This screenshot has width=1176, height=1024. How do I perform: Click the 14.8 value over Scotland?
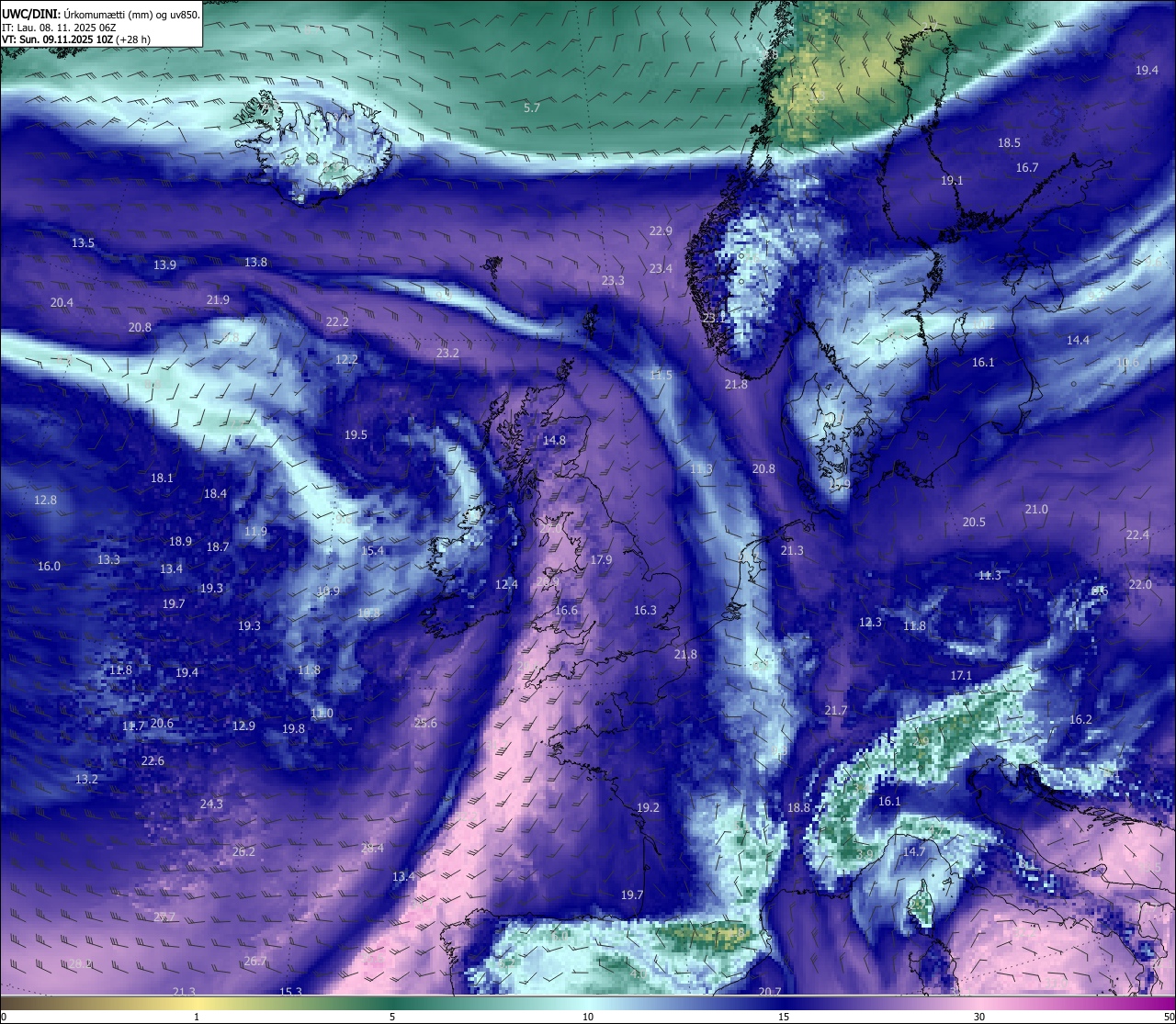(x=554, y=441)
